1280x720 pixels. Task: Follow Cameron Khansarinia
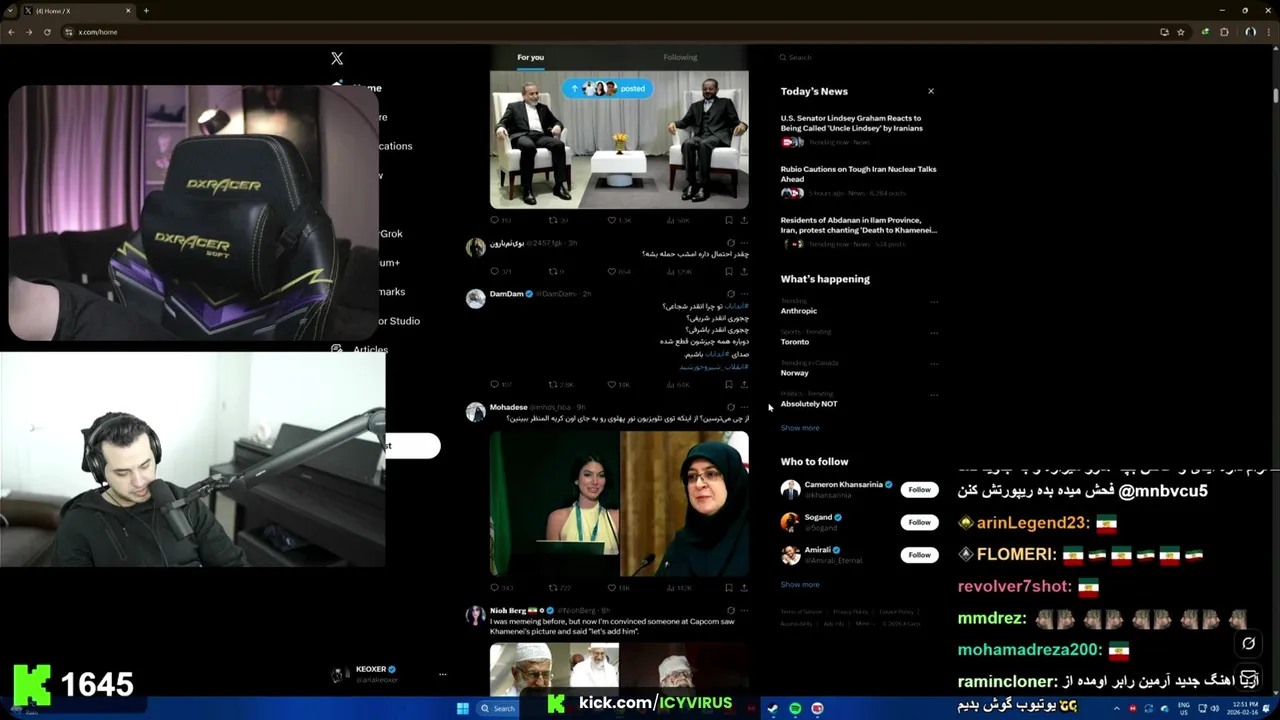pyautogui.click(x=919, y=490)
